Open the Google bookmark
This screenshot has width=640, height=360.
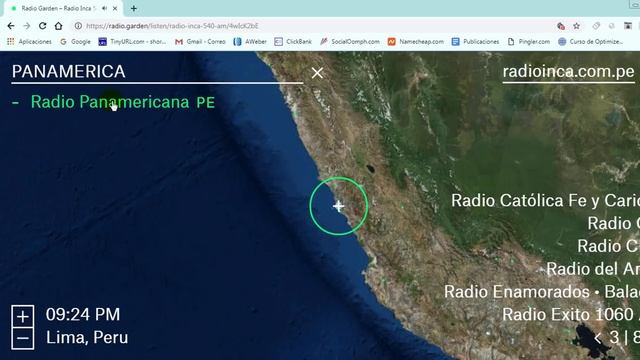pyautogui.click(x=75, y=42)
